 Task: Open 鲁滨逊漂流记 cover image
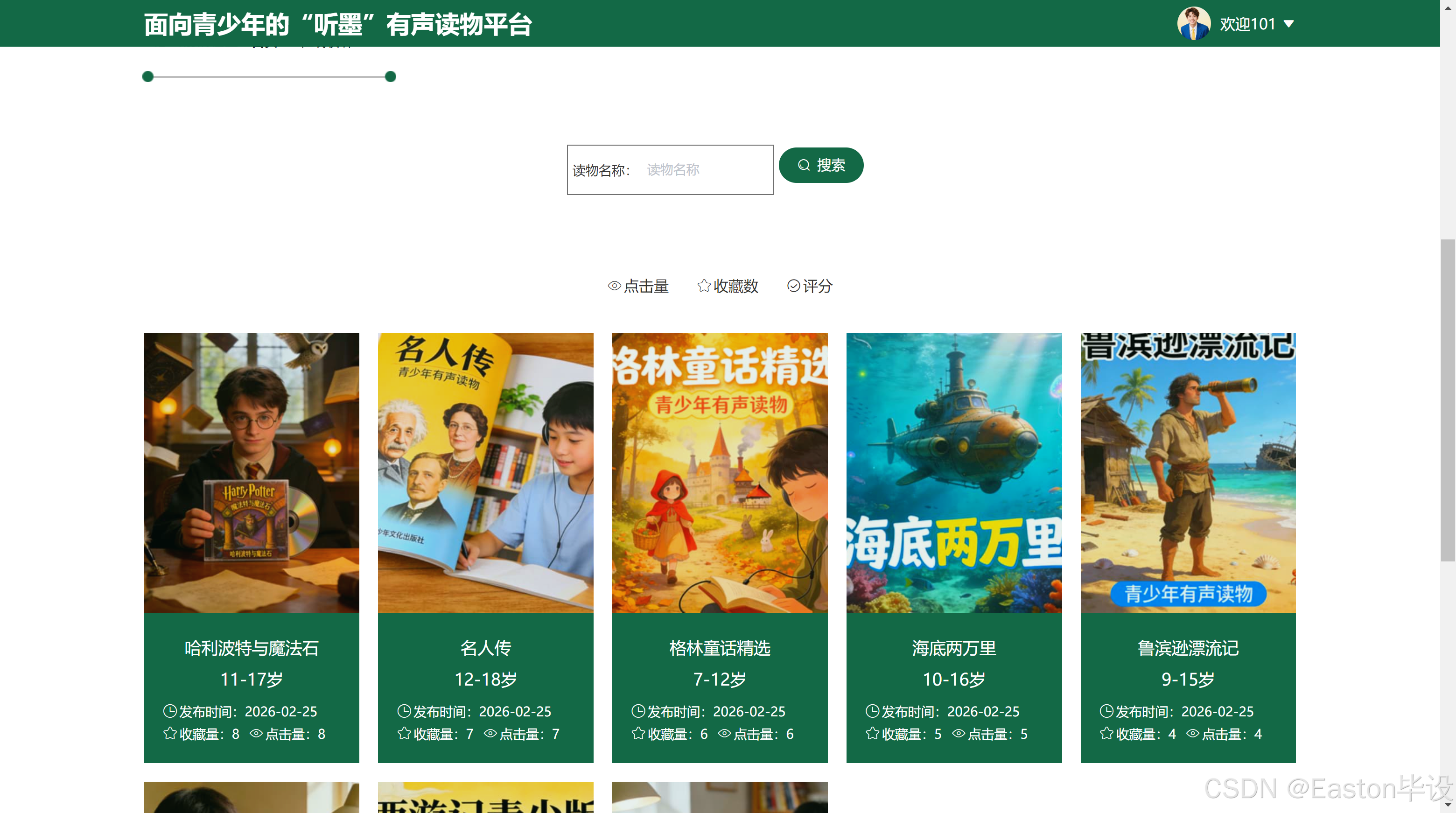[x=1188, y=472]
